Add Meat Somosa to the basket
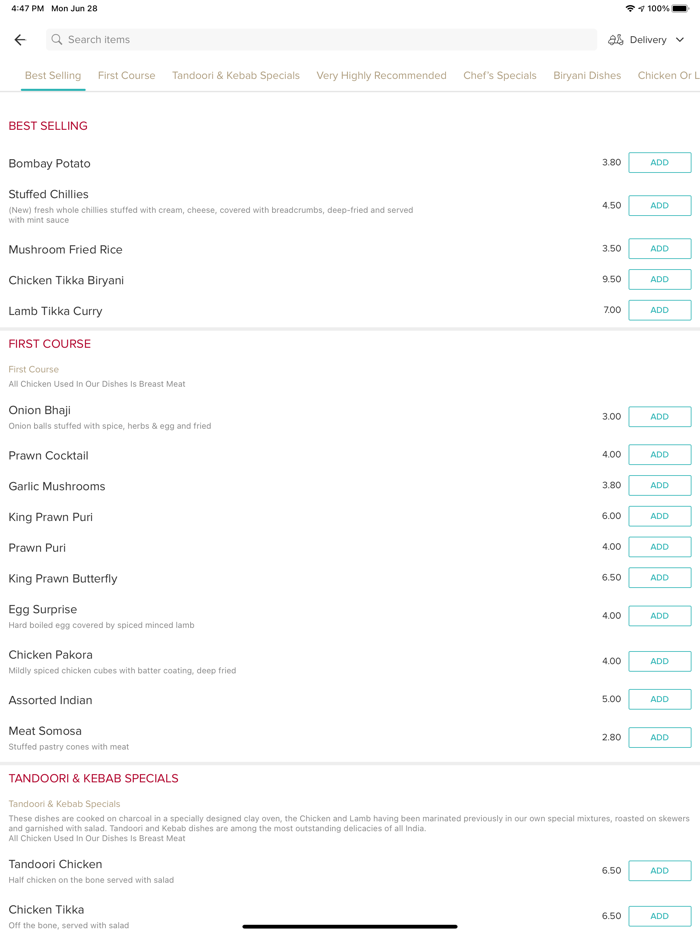 click(x=659, y=738)
